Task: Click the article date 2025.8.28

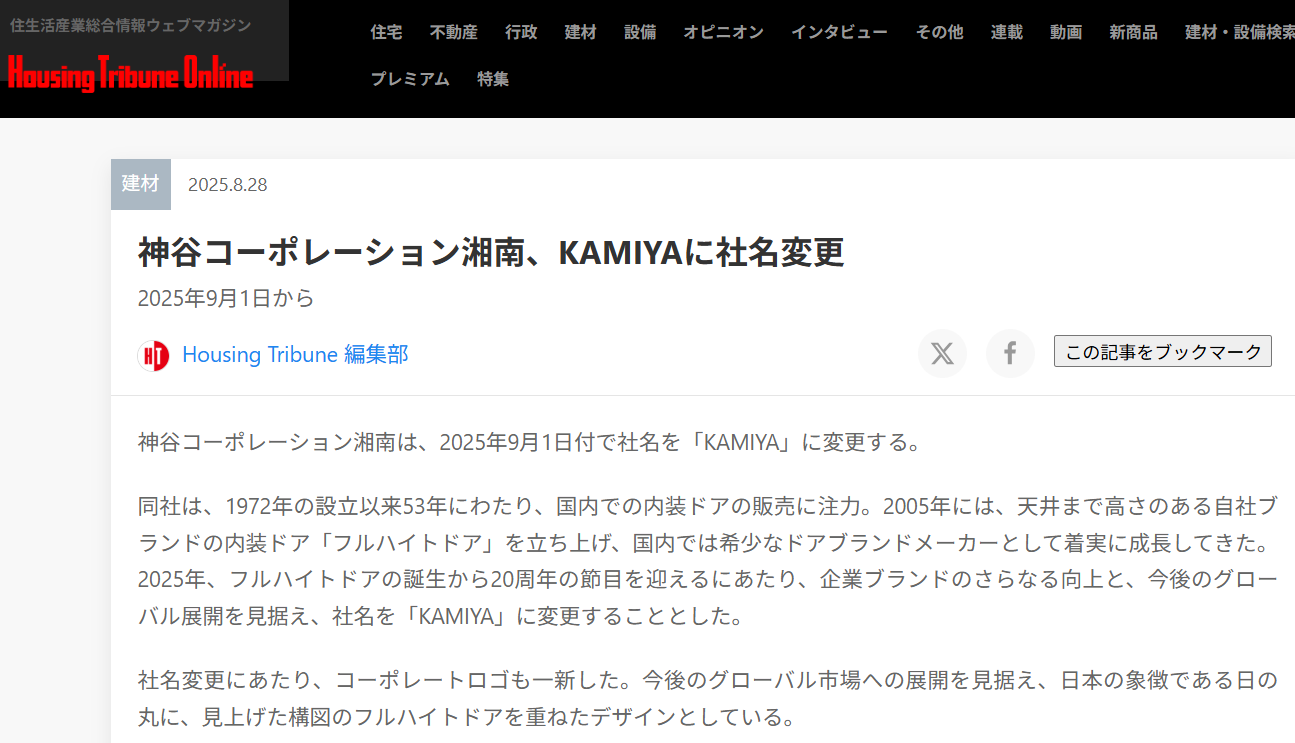Action: [x=227, y=185]
